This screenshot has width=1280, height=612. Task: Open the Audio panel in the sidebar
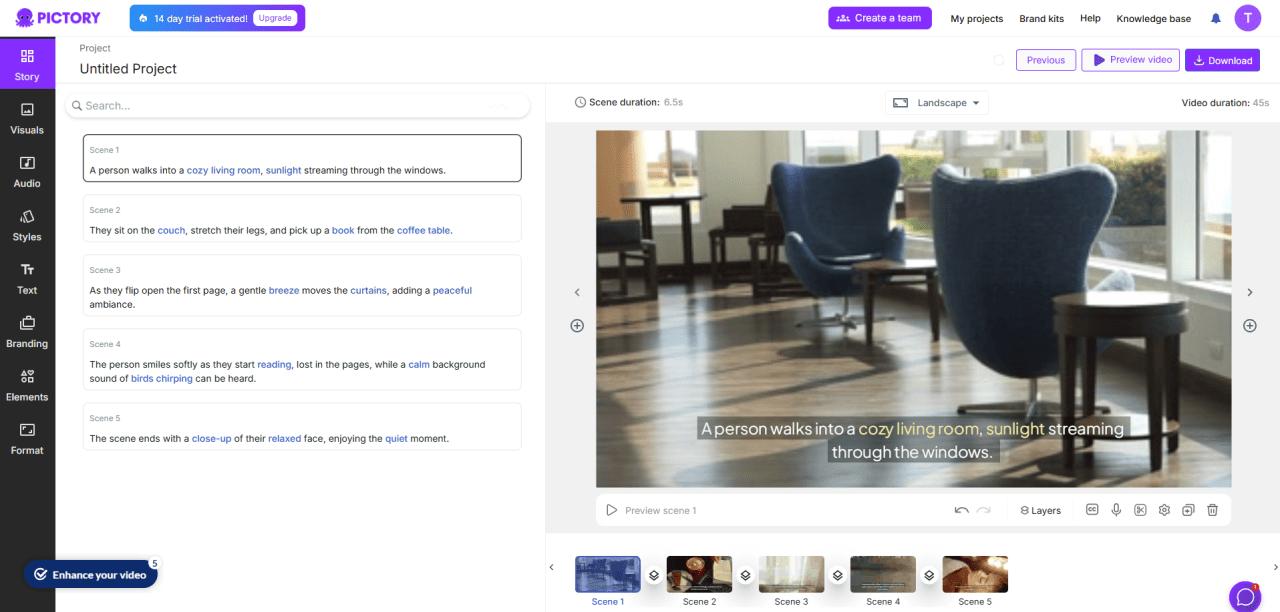click(27, 172)
